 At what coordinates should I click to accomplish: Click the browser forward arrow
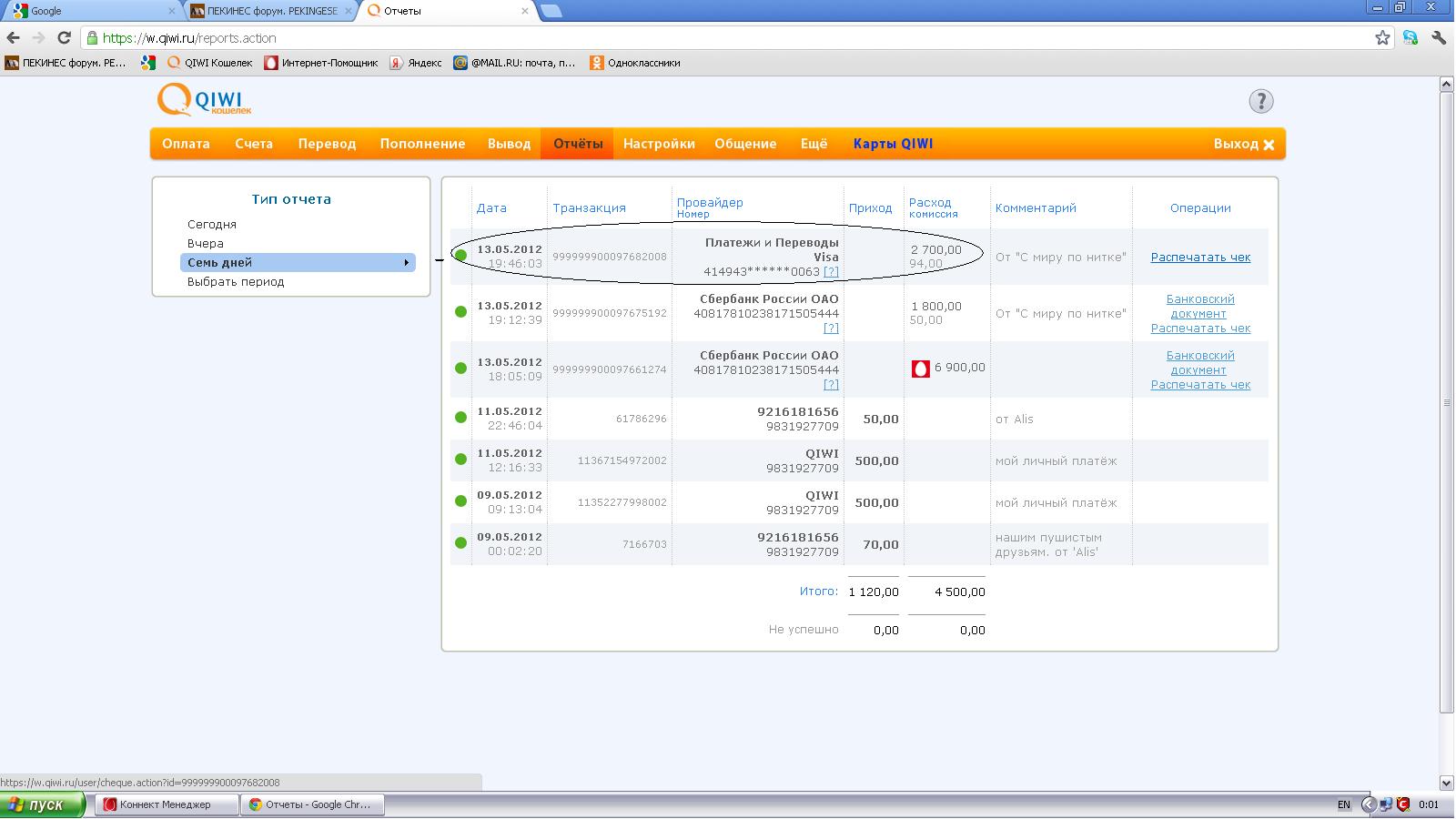click(x=38, y=38)
